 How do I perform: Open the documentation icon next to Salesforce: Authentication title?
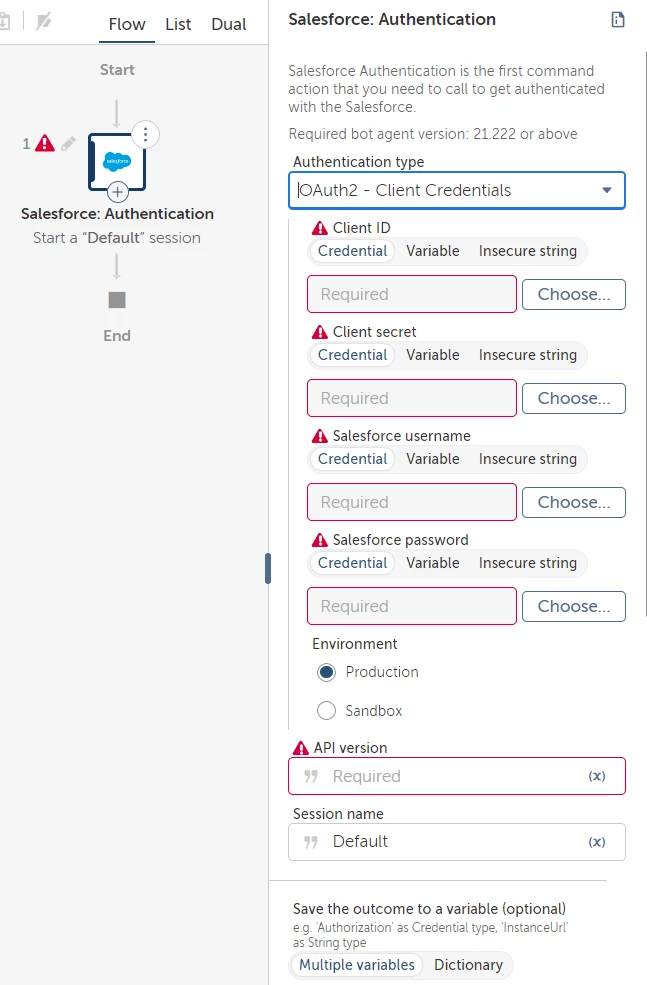618,19
